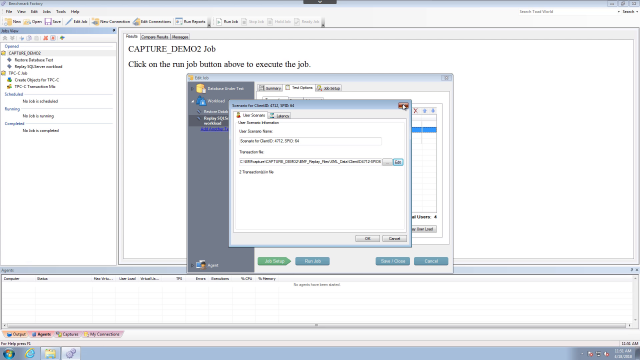Click the red X icon in Edit Job list toolbar
The height and width of the screenshot is (360, 640).
click(416, 111)
